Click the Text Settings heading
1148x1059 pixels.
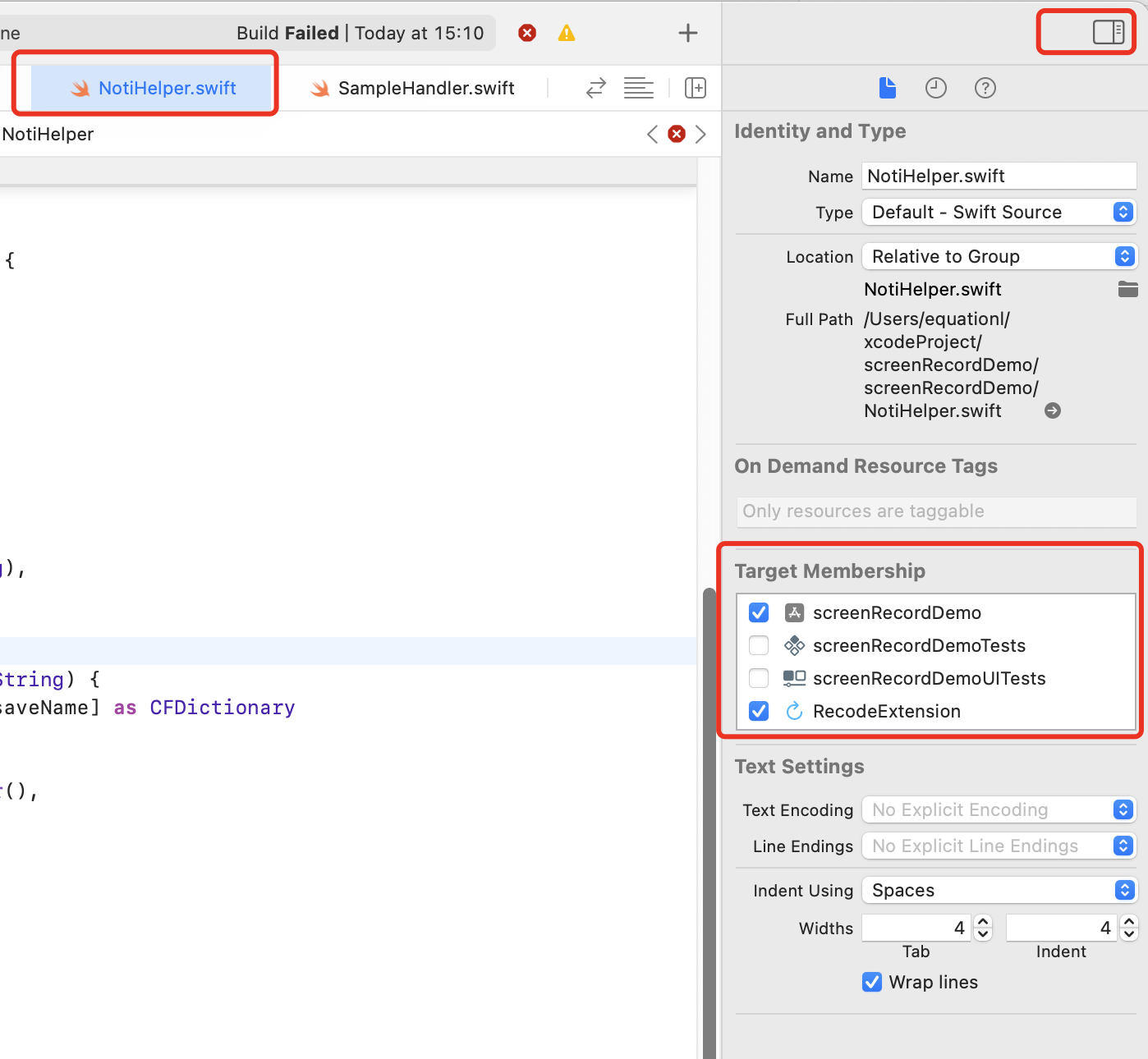pyautogui.click(x=800, y=767)
